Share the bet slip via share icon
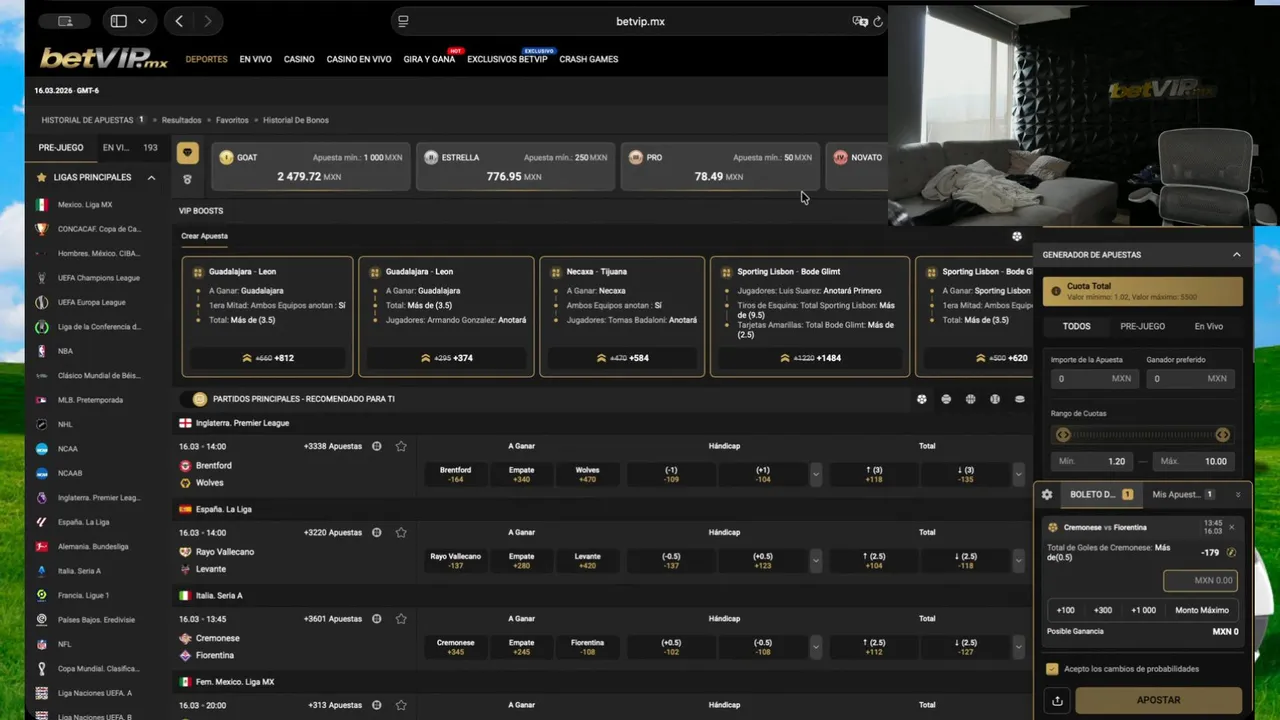Image resolution: width=1280 pixels, height=720 pixels. [1057, 700]
